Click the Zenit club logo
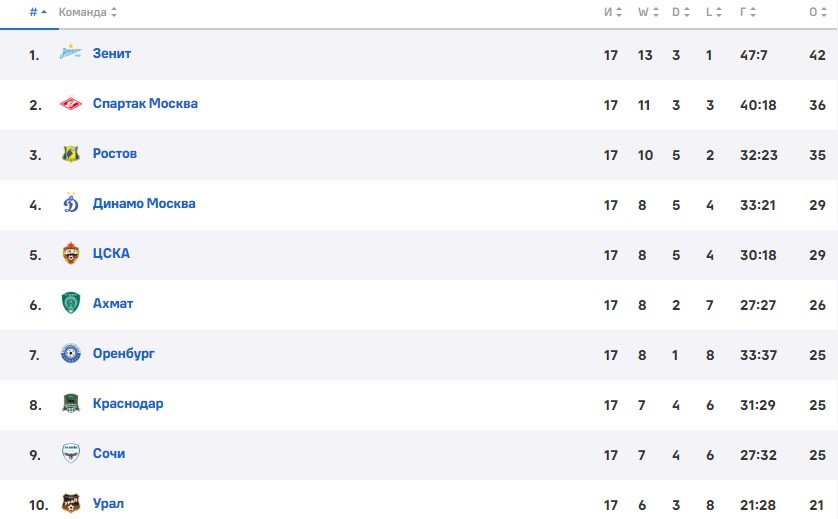This screenshot has width=838, height=519. tap(71, 53)
